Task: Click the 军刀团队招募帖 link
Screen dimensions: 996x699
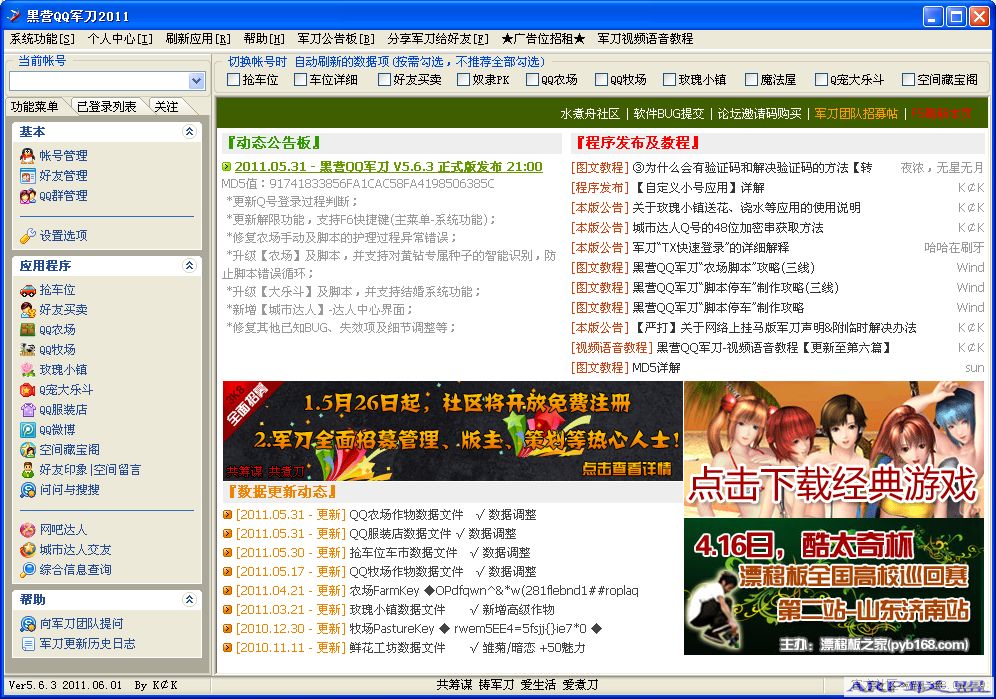Action: (x=856, y=114)
